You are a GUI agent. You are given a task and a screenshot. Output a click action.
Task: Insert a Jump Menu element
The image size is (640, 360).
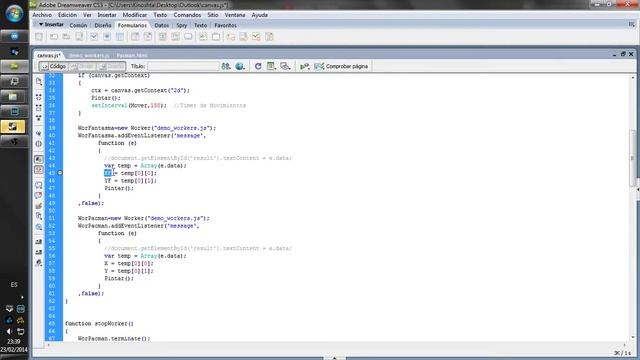point(148,37)
